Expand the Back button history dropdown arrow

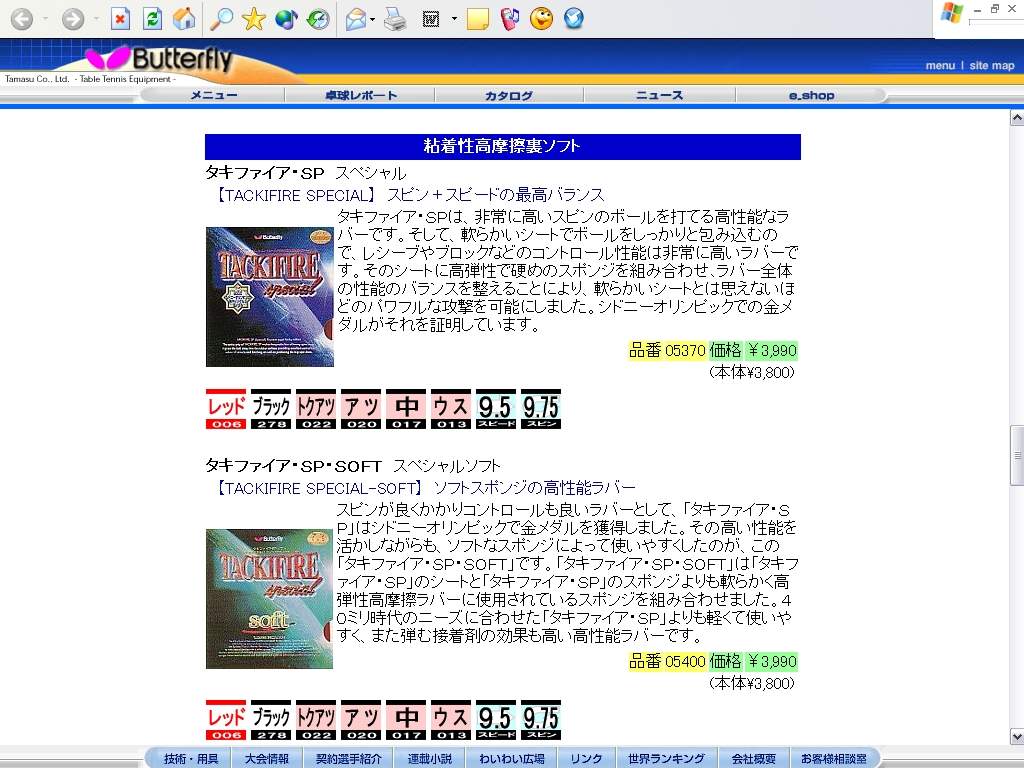pos(45,19)
